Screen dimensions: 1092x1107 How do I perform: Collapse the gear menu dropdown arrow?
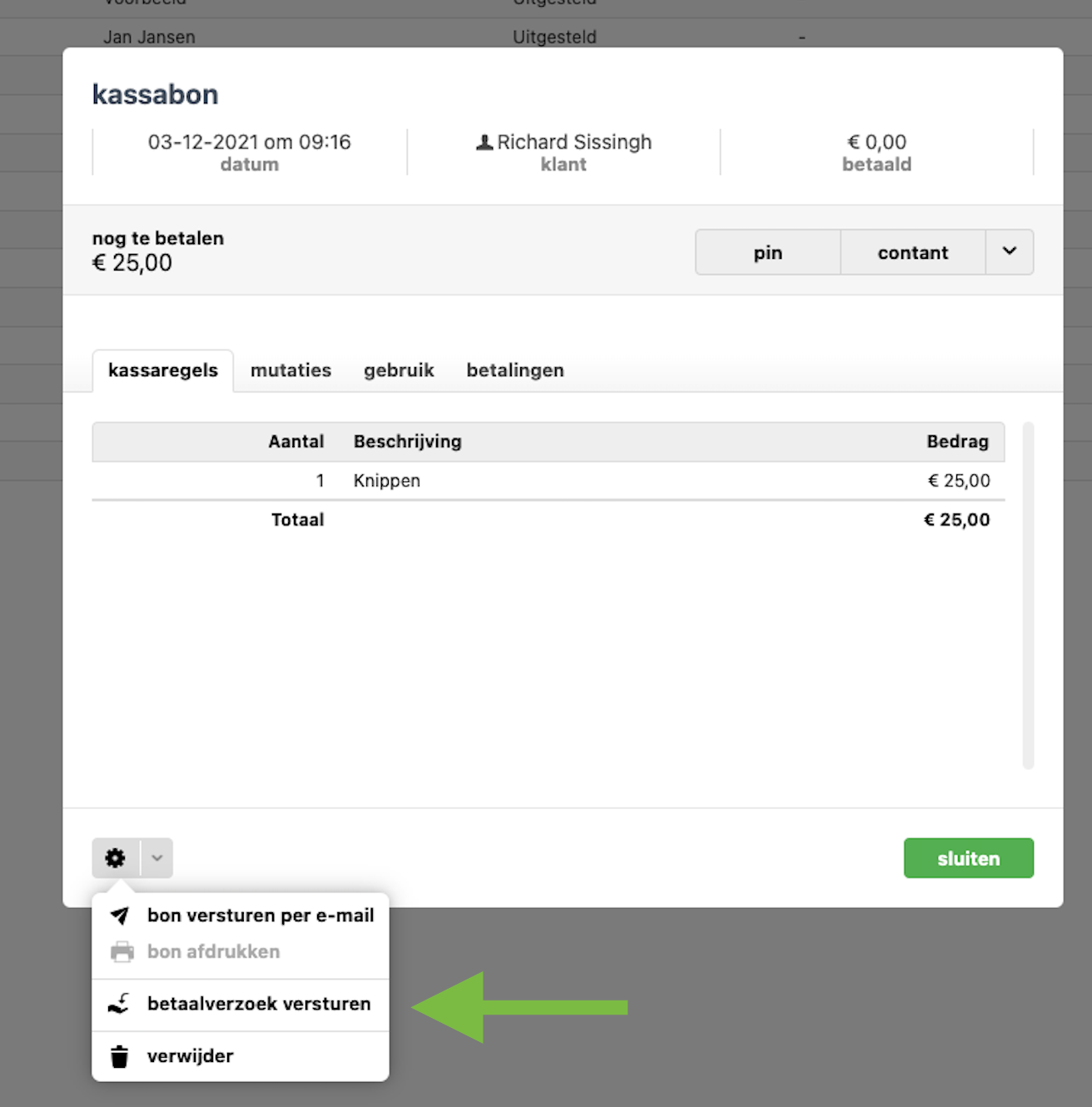tap(157, 858)
